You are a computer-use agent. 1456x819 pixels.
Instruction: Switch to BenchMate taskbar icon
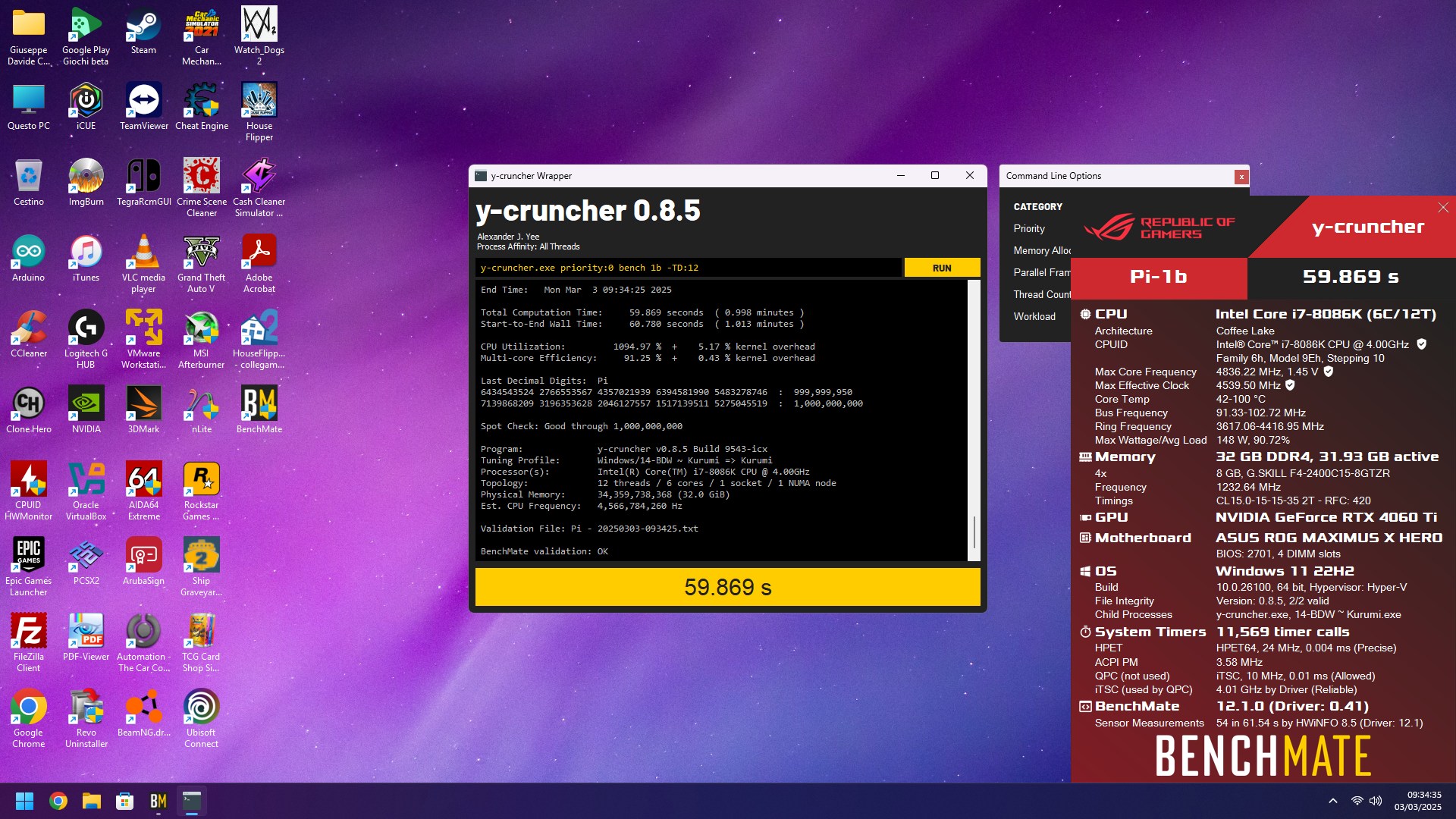tap(158, 801)
